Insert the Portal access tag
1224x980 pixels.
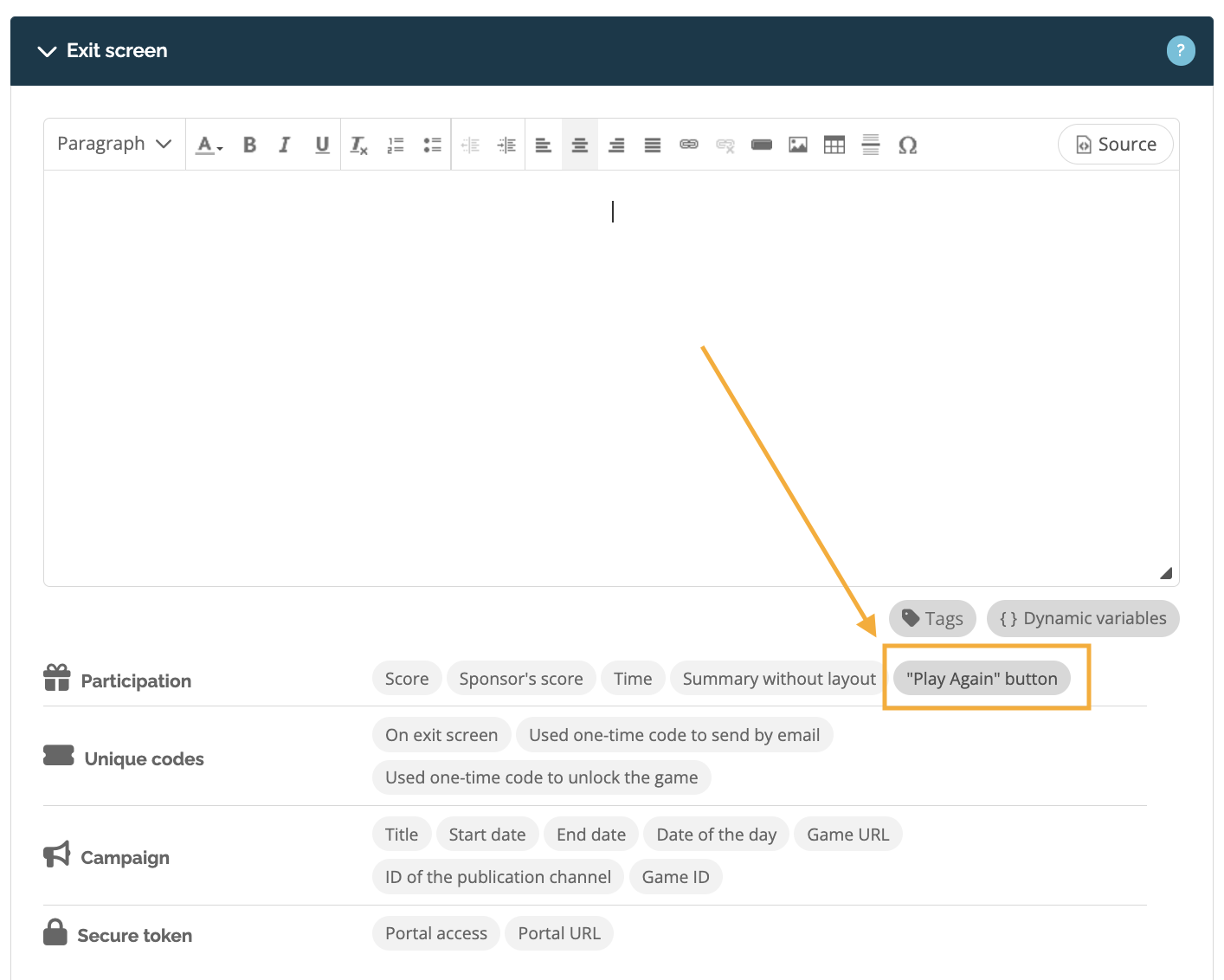[x=436, y=932]
